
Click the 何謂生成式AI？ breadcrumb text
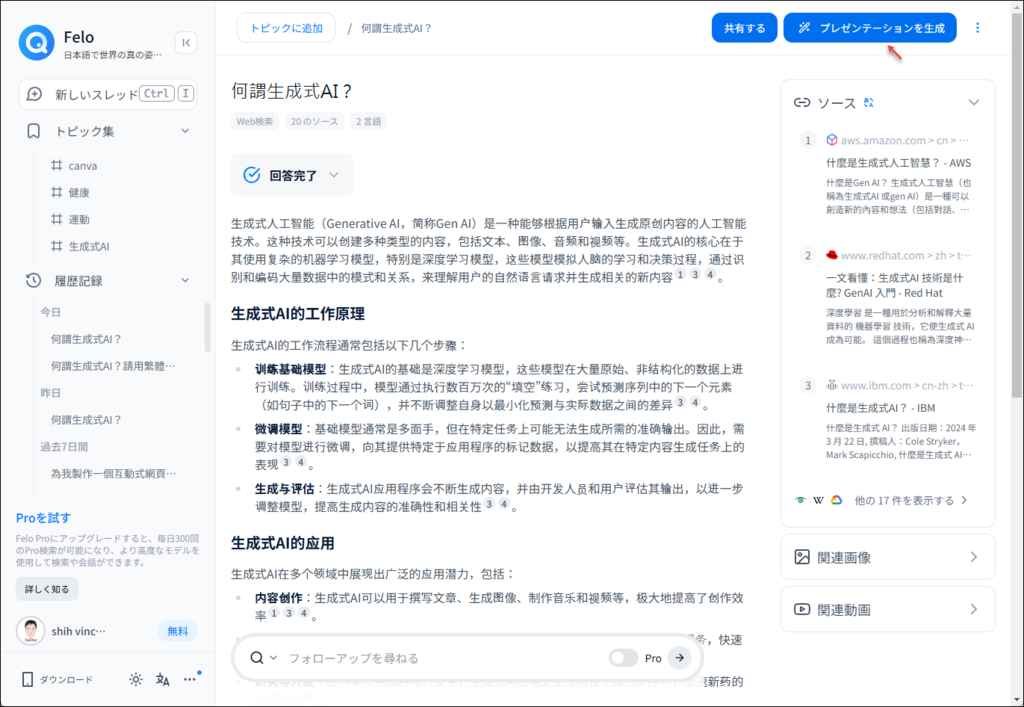coord(396,28)
